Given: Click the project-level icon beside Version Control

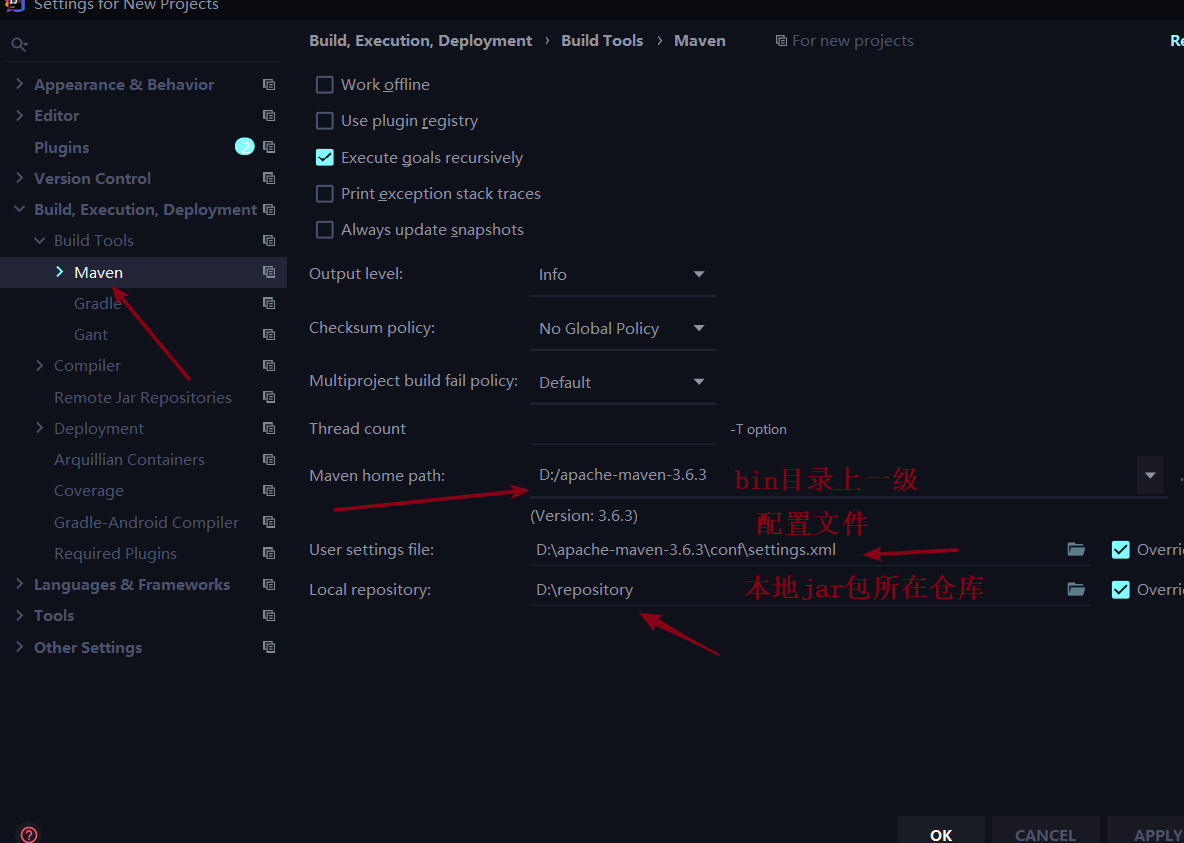Looking at the screenshot, I should pos(269,178).
